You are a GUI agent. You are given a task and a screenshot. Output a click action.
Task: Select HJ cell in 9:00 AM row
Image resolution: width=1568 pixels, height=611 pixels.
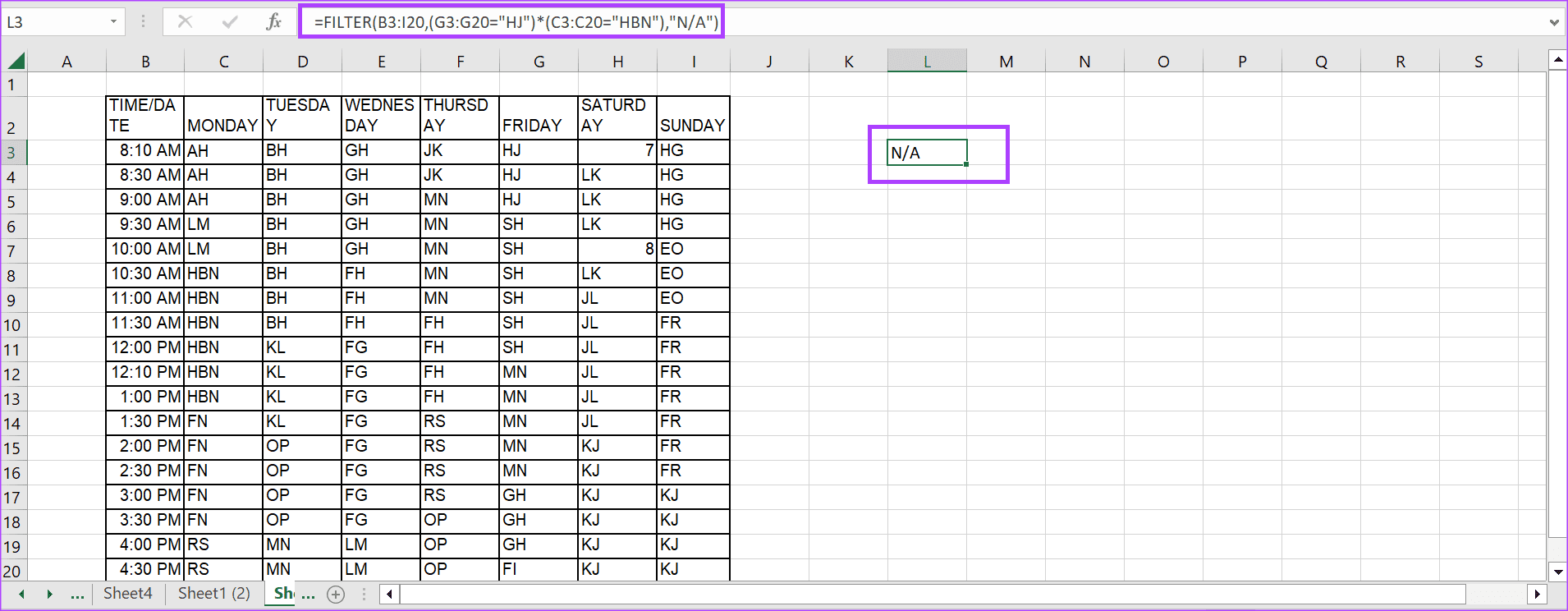pos(539,200)
